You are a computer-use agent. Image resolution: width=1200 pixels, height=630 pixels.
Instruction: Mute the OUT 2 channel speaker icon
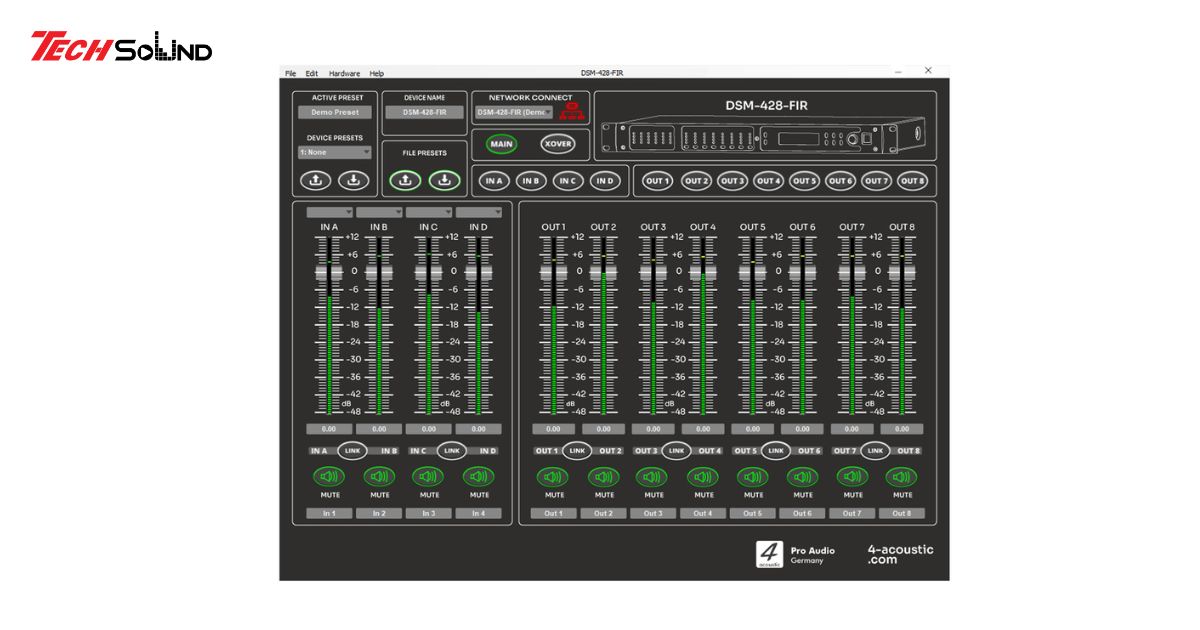coord(603,477)
